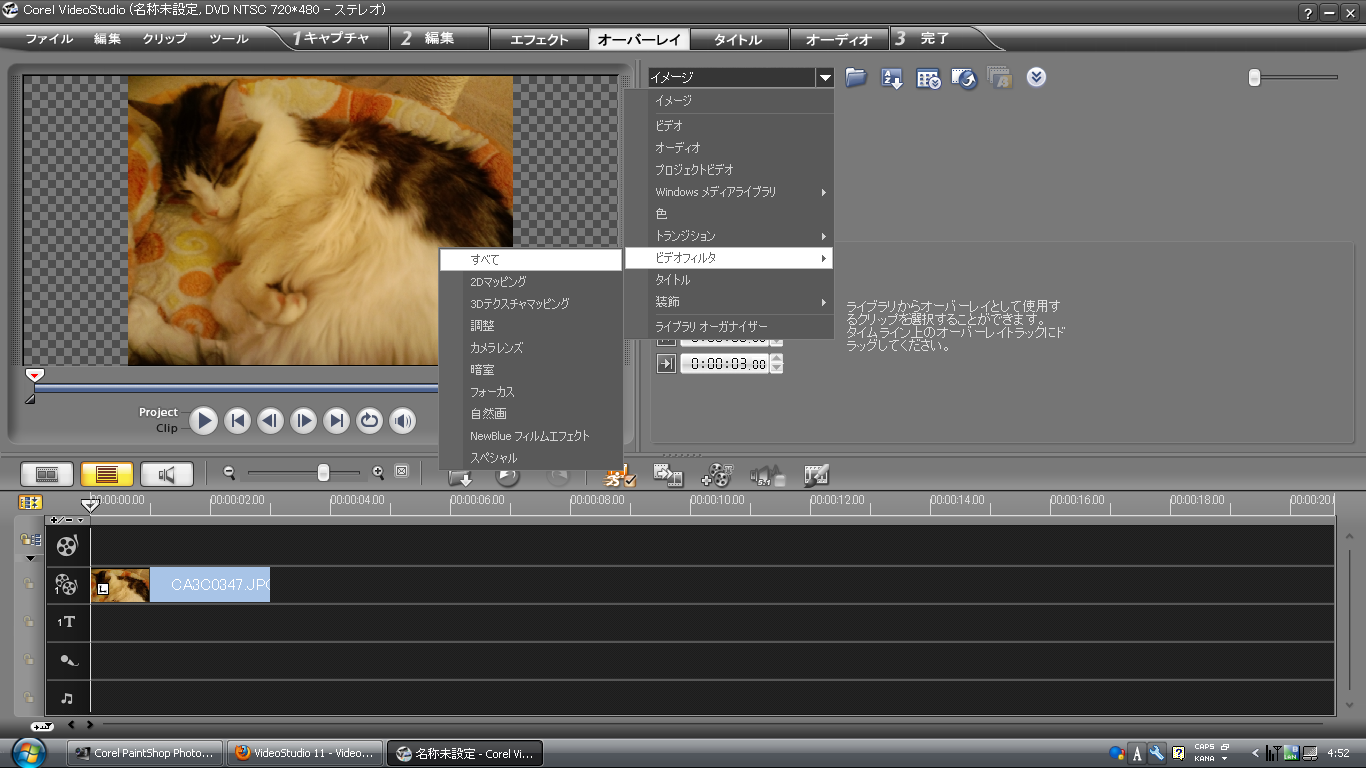Viewport: 1366px width, 768px height.
Task: Choose the カメラレンズ filter category
Action: [x=531, y=348]
